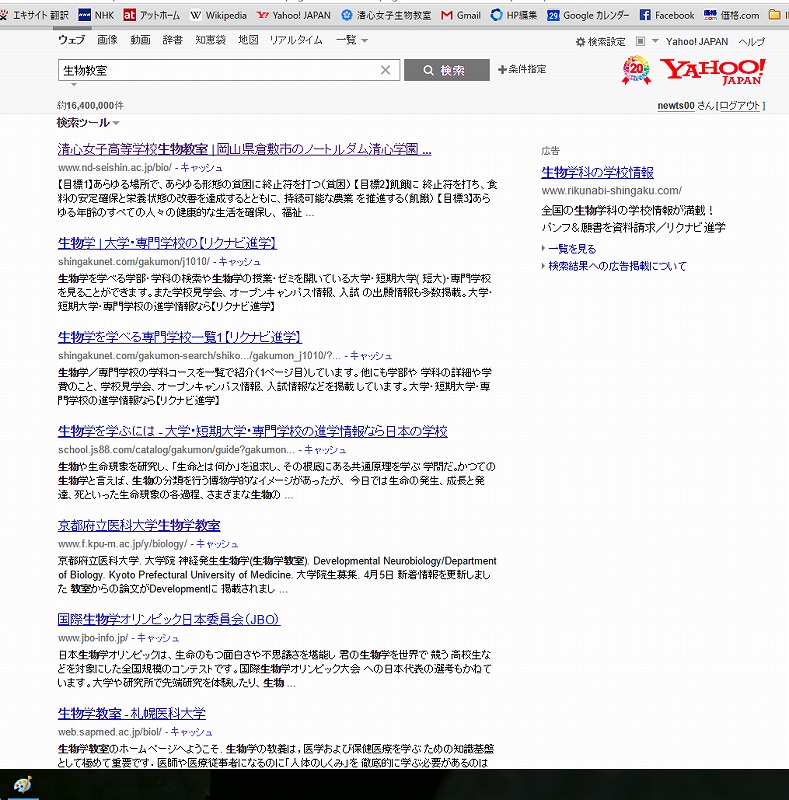Open the Gmail bookmark
The image size is (789, 800).
461,15
